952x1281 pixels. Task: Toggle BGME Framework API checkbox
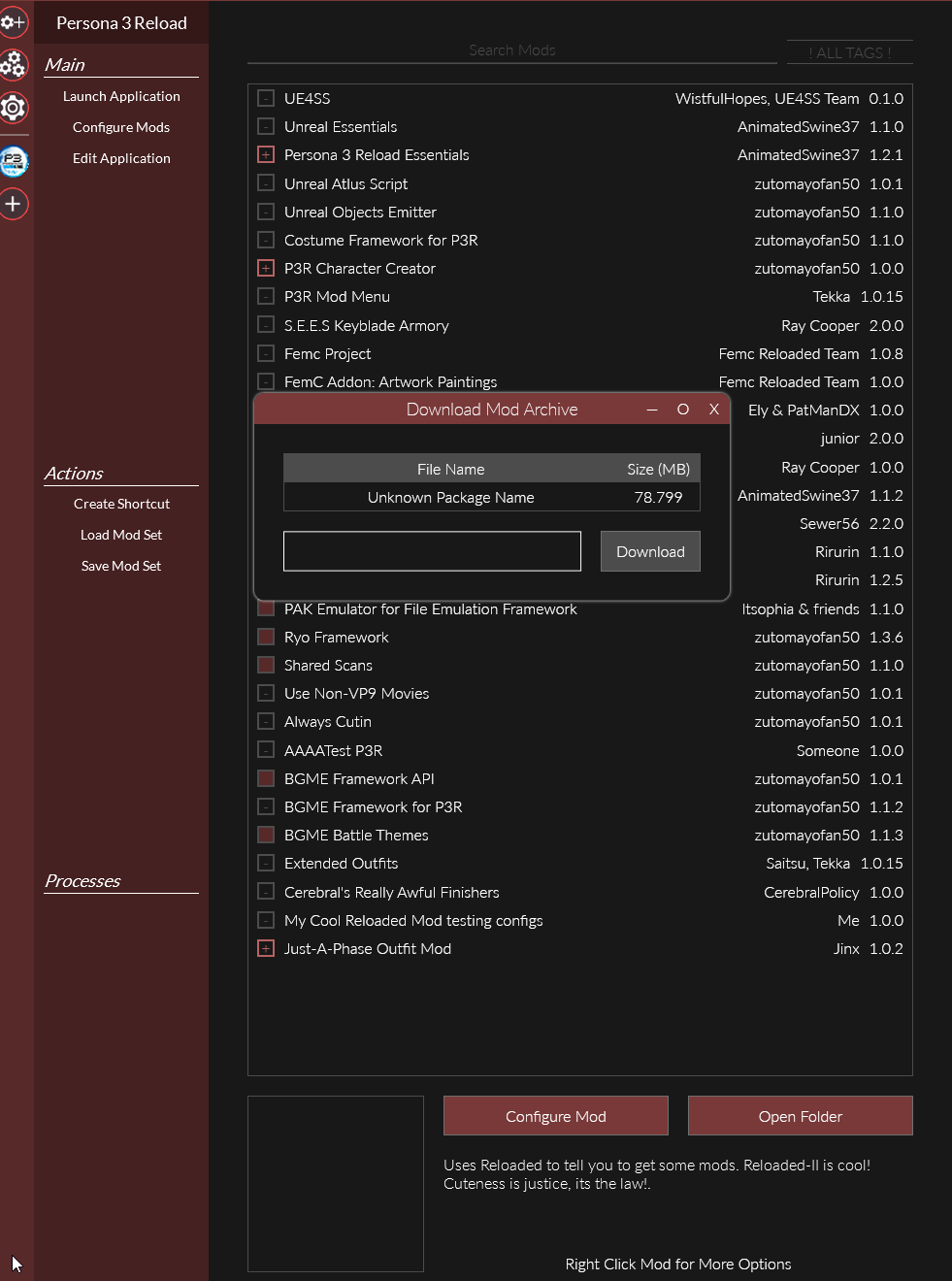(x=266, y=778)
